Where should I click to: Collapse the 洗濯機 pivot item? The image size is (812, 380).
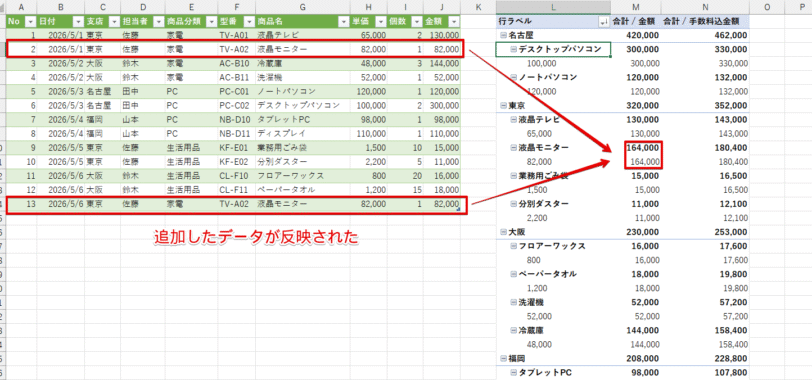(x=514, y=302)
